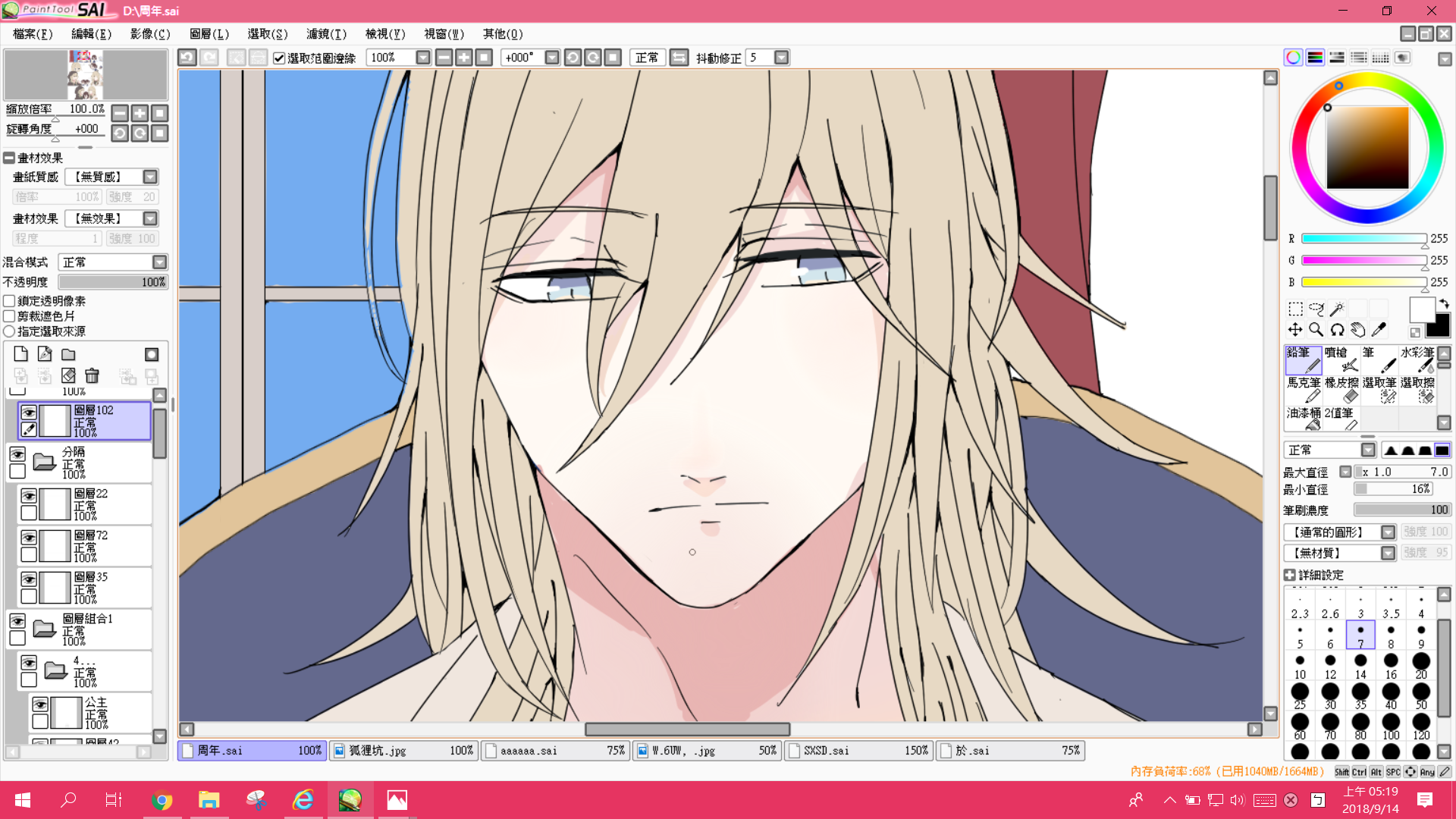This screenshot has height=819, width=1456.
Task: Activate the eyedropper tool
Action: [x=1379, y=329]
